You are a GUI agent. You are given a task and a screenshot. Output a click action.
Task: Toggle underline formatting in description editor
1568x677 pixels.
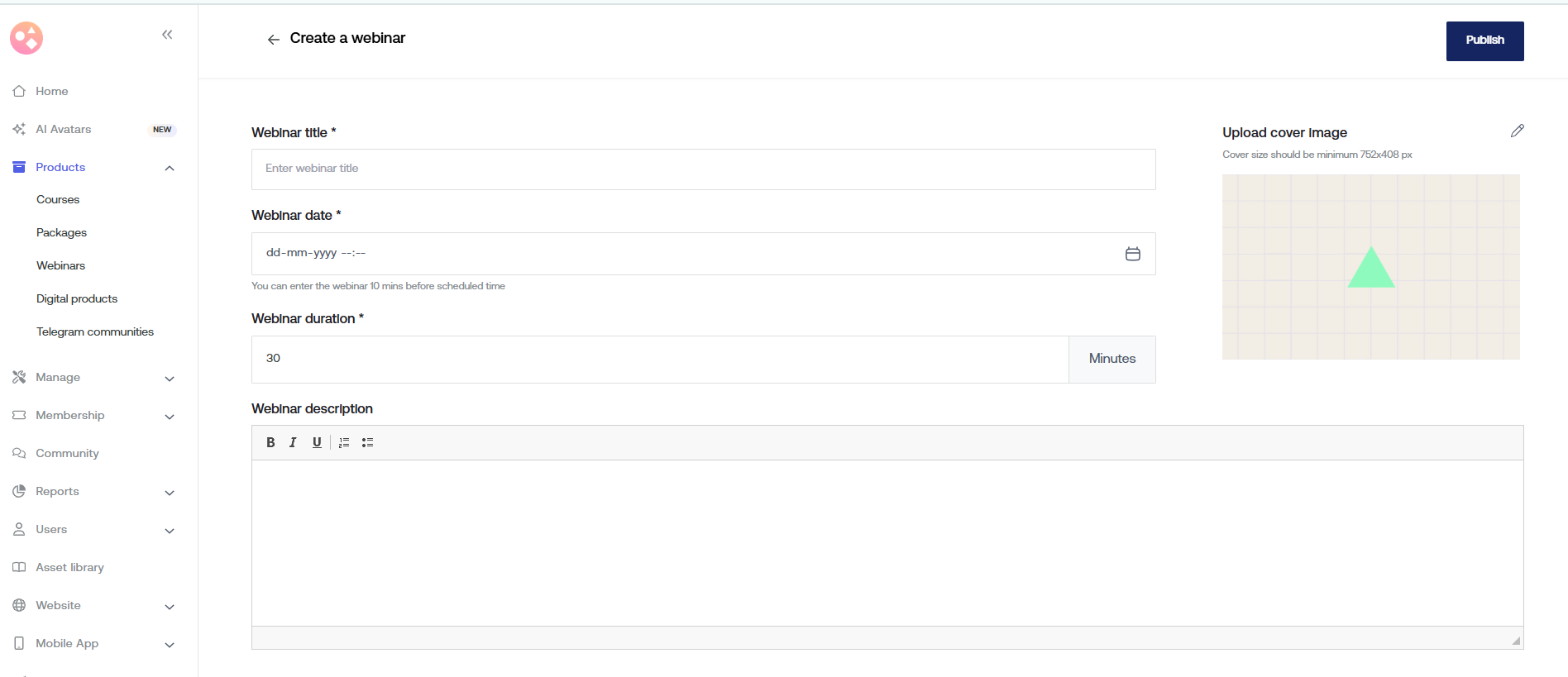[x=317, y=443]
